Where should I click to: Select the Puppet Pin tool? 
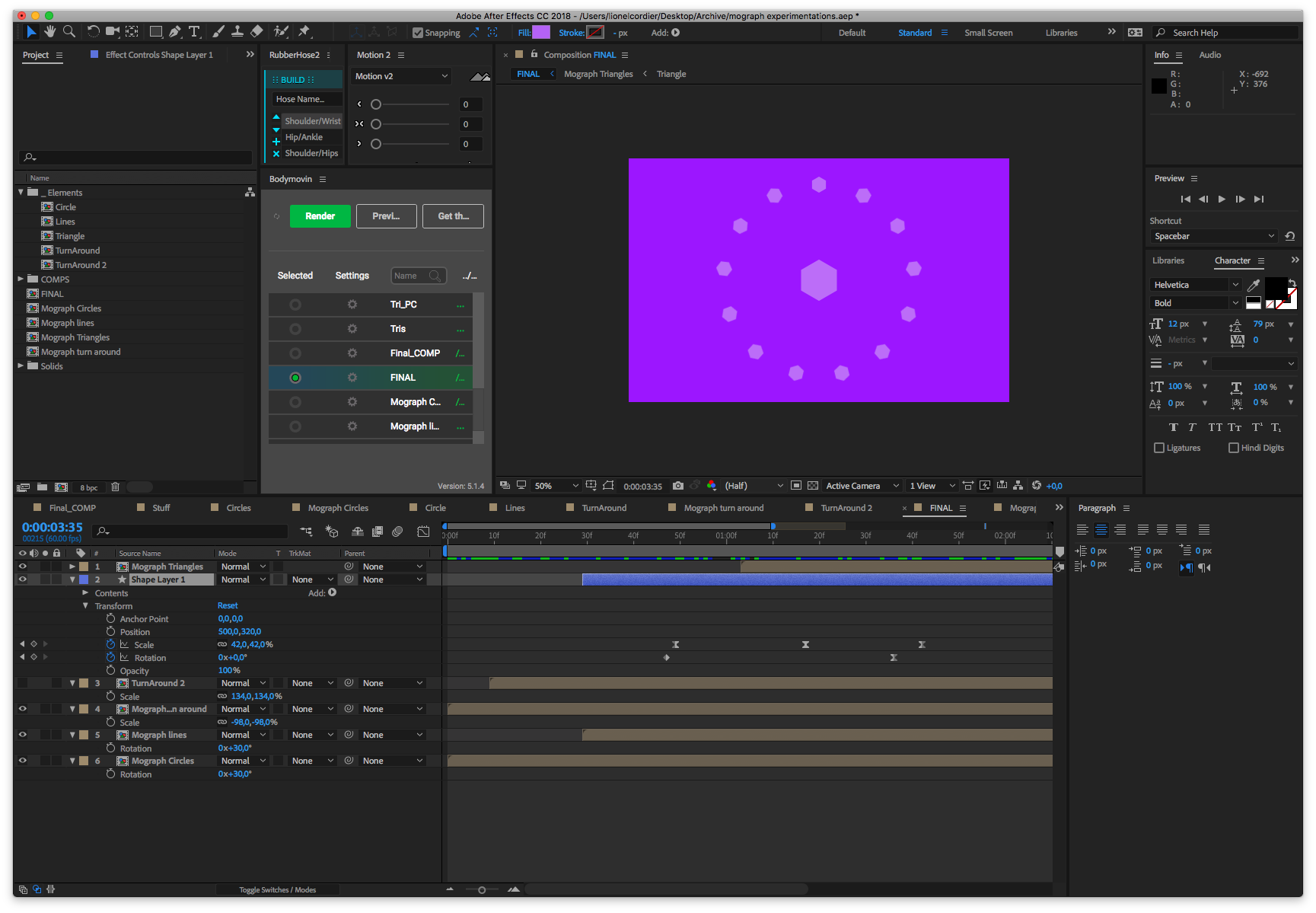(304, 31)
